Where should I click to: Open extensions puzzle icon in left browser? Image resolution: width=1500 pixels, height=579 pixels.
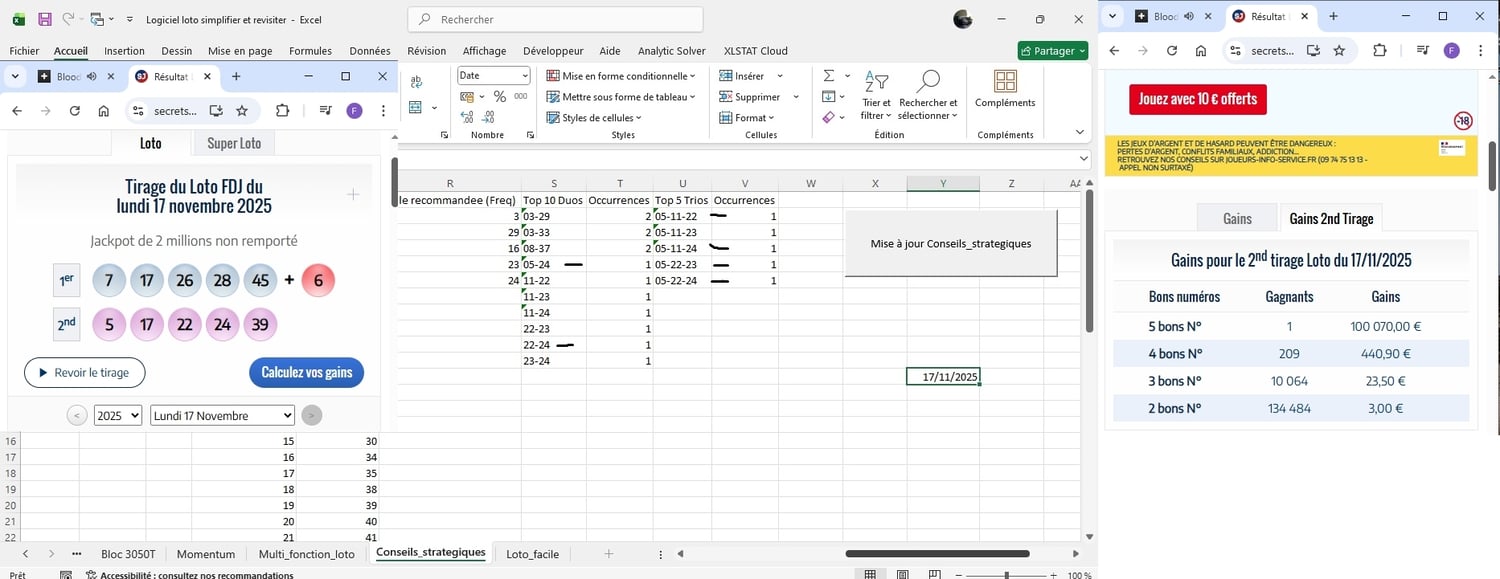pyautogui.click(x=282, y=111)
